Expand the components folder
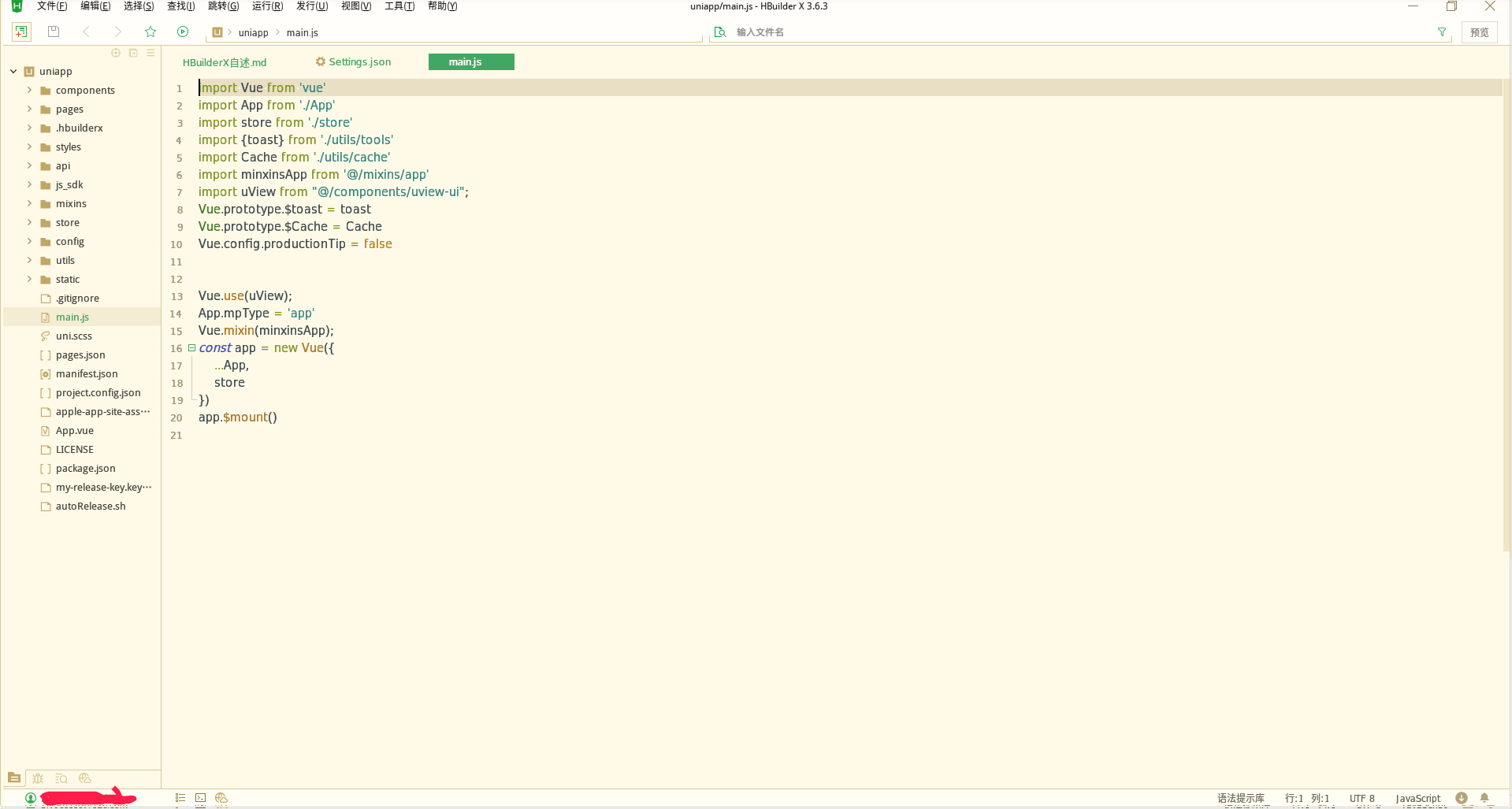Screen dimensions: 1512x809 pos(30,90)
